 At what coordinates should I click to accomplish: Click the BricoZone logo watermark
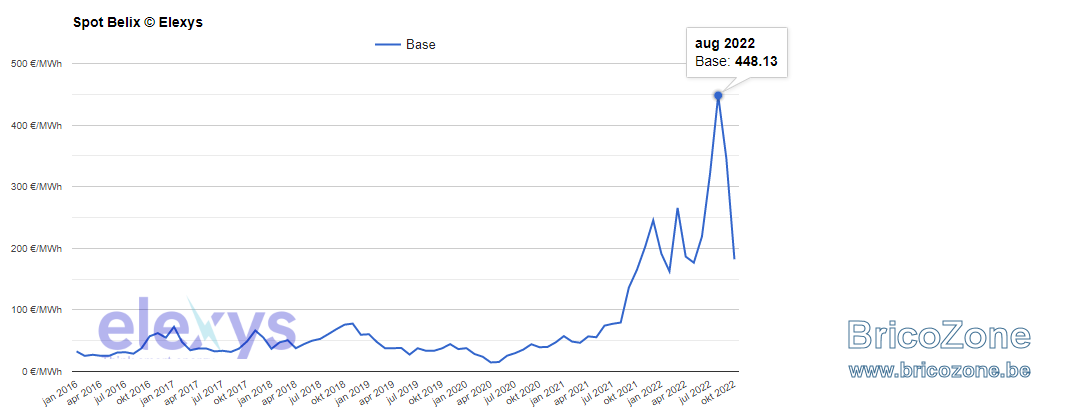(x=940, y=335)
